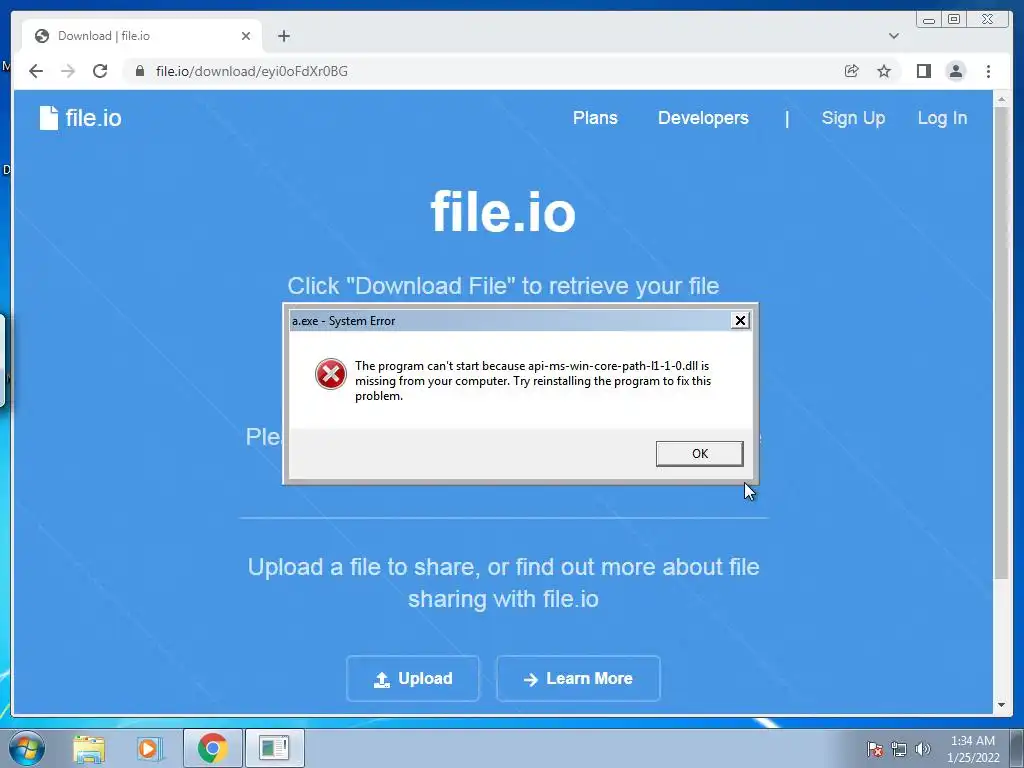Click the Sign Up link
The width and height of the screenshot is (1024, 768).
tap(853, 118)
